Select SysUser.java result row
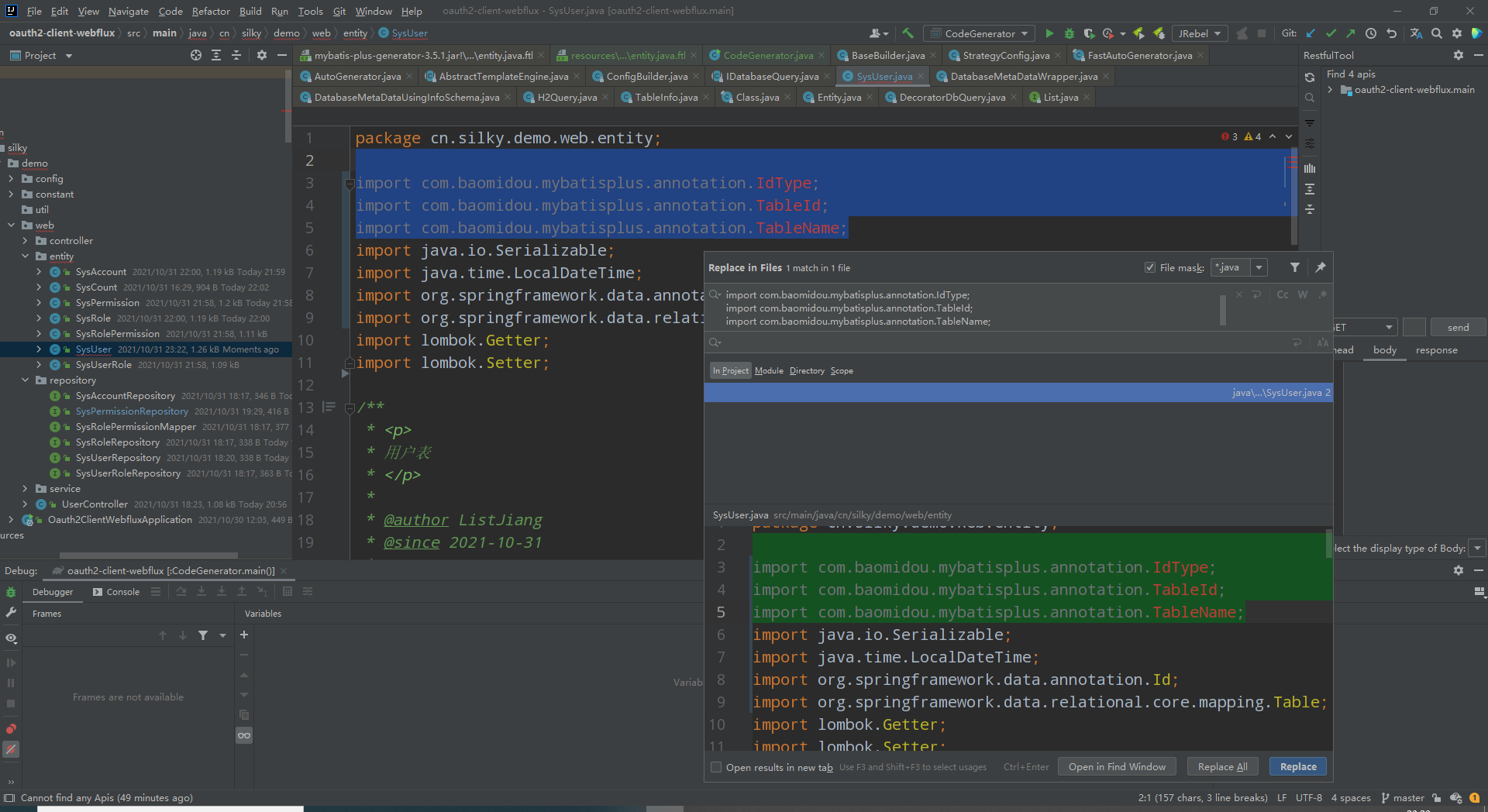This screenshot has width=1488, height=812. pos(1018,393)
